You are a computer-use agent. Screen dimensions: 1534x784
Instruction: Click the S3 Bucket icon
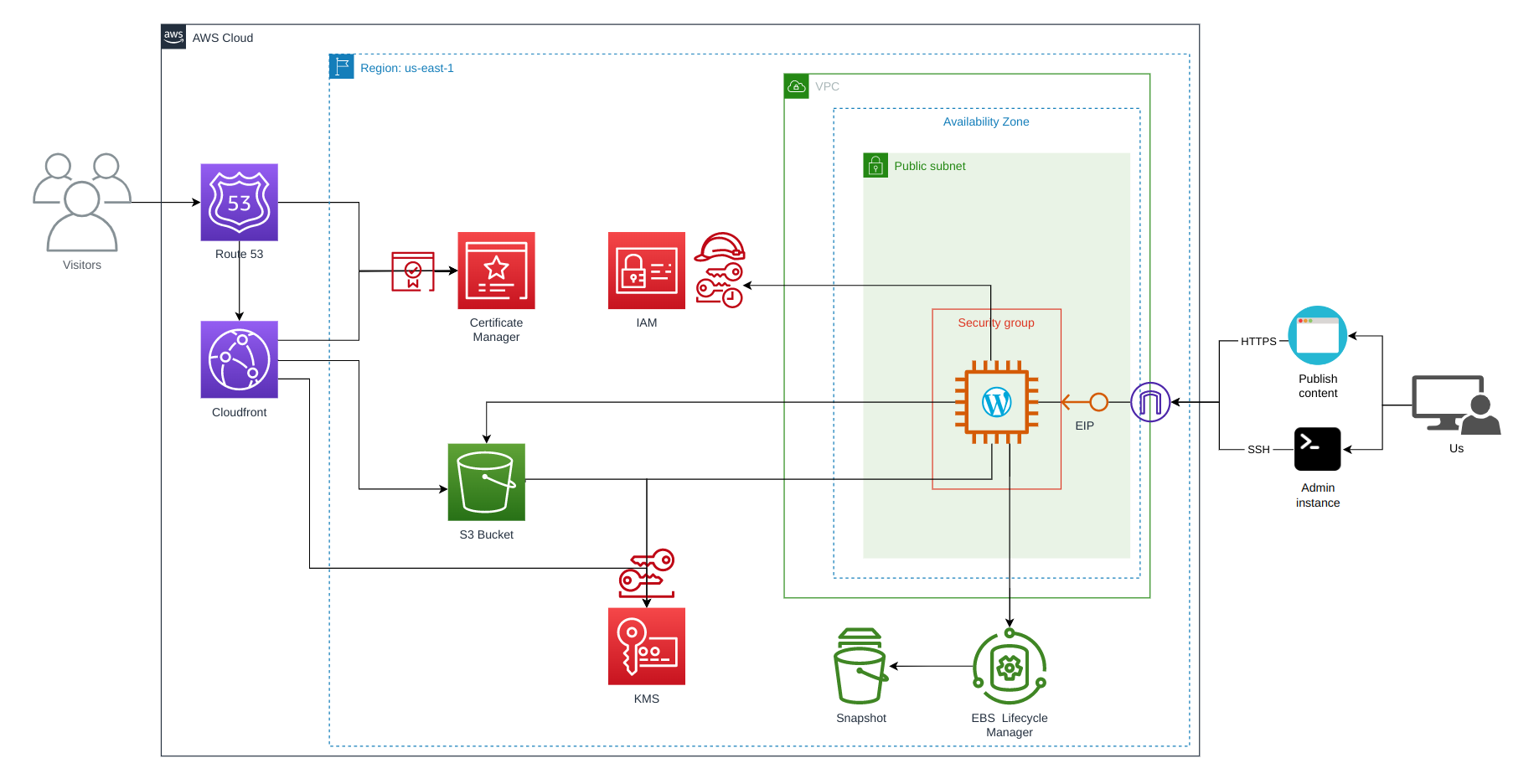486,482
